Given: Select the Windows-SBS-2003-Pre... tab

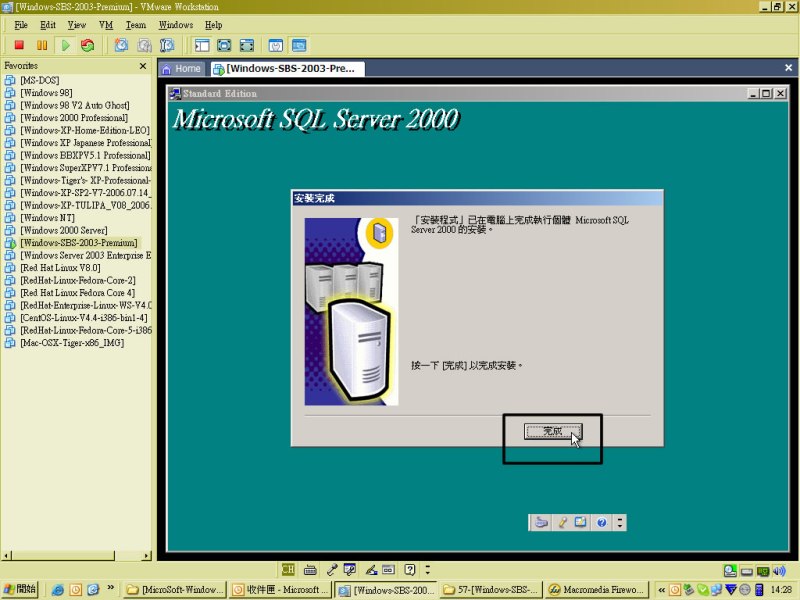Looking at the screenshot, I should pyautogui.click(x=287, y=69).
